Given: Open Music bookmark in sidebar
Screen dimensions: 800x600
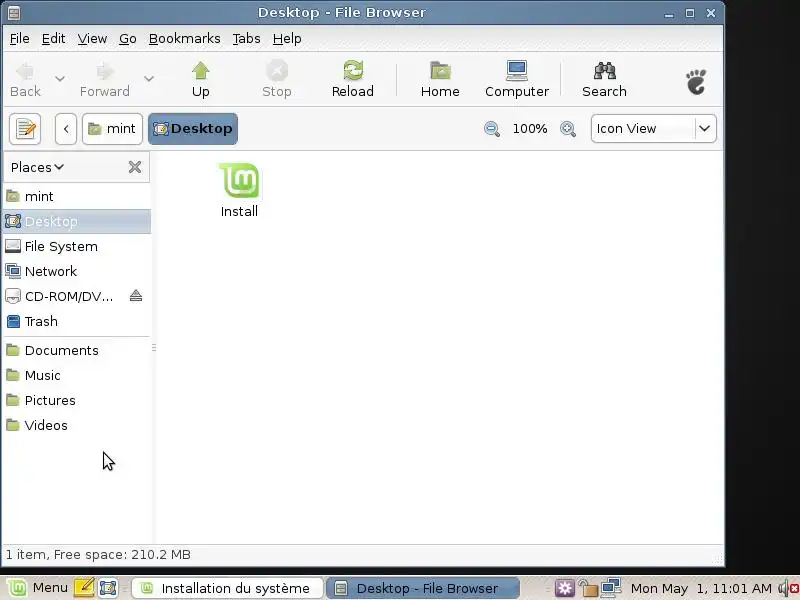Looking at the screenshot, I should pyautogui.click(x=77, y=376).
